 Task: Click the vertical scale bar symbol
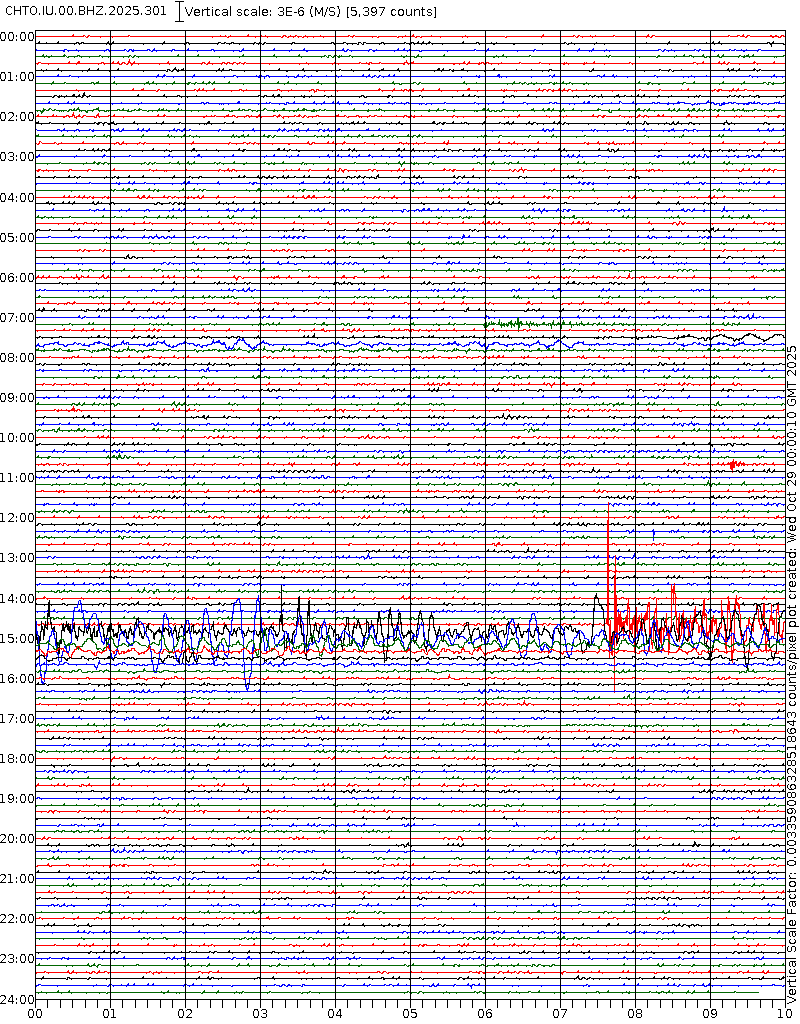click(x=179, y=11)
